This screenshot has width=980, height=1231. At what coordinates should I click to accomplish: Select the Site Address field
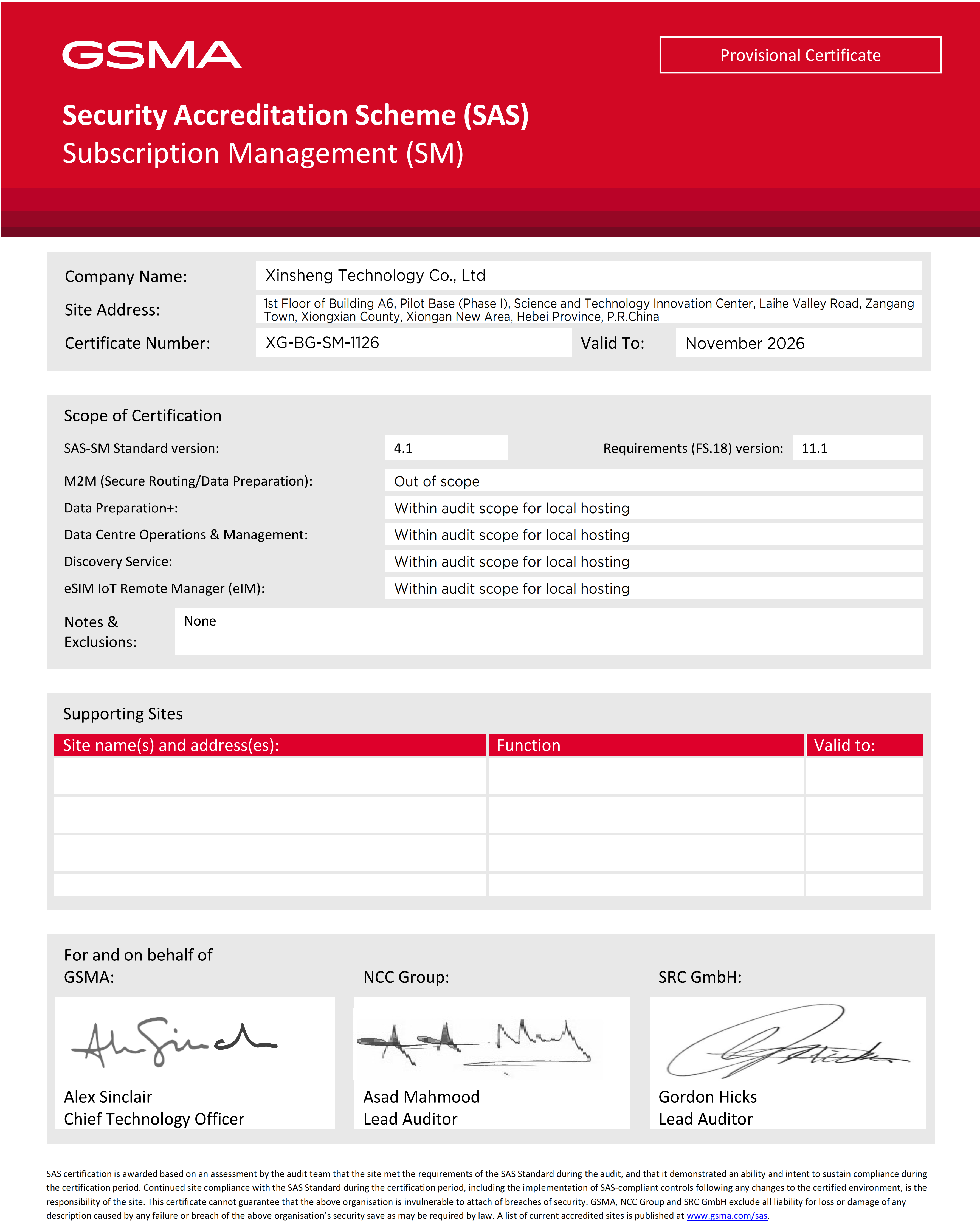pyautogui.click(x=588, y=309)
